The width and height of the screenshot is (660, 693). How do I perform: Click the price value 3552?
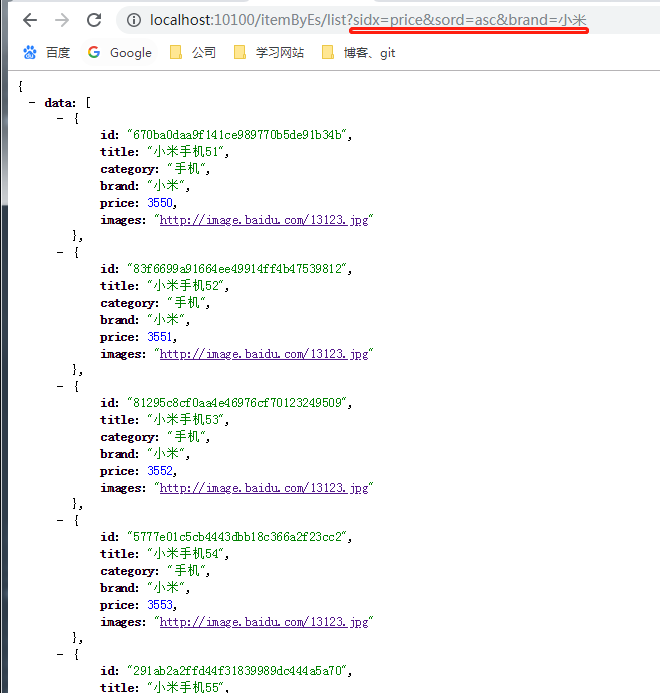tap(160, 471)
